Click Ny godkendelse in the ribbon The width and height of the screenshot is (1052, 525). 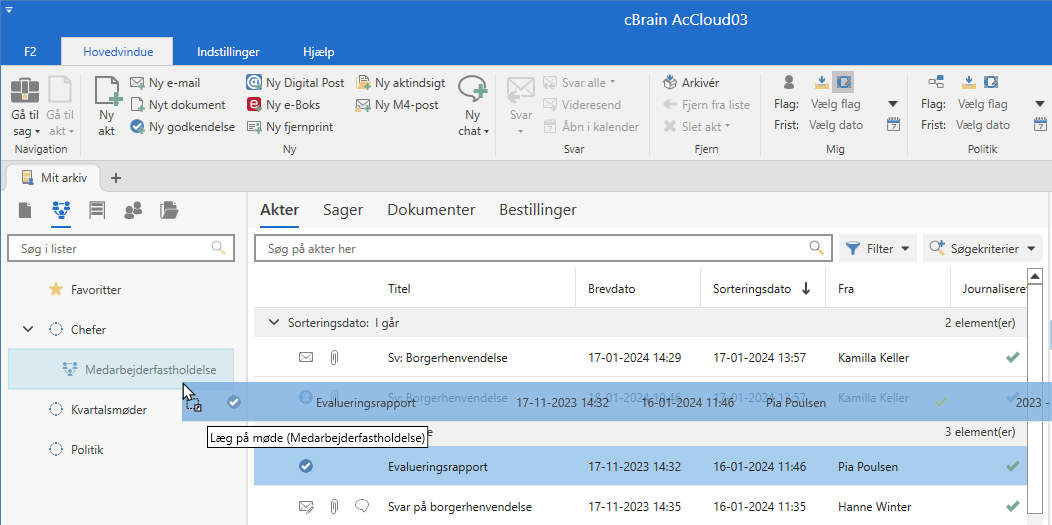[182, 127]
